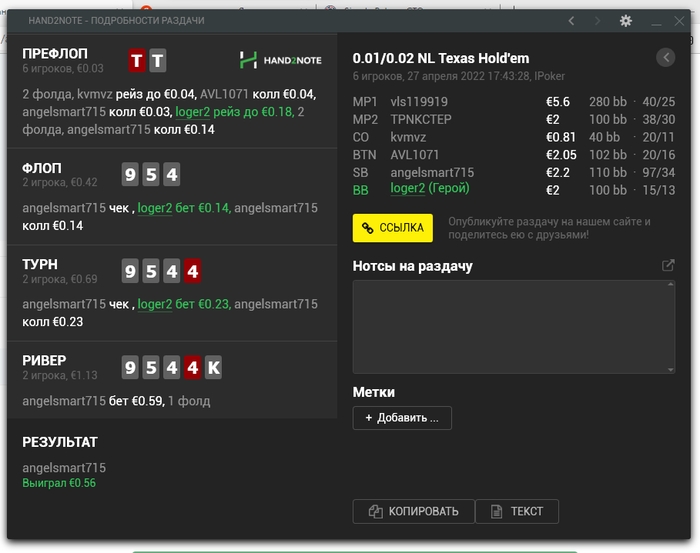Go to the previous hand arrow
The width and height of the screenshot is (700, 553).
click(x=571, y=21)
